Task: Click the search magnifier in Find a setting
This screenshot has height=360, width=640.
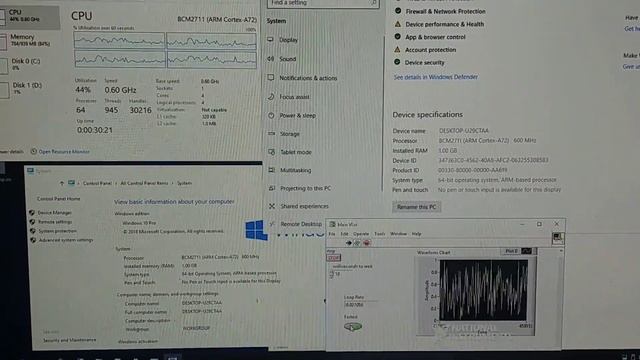Action: coord(373,3)
